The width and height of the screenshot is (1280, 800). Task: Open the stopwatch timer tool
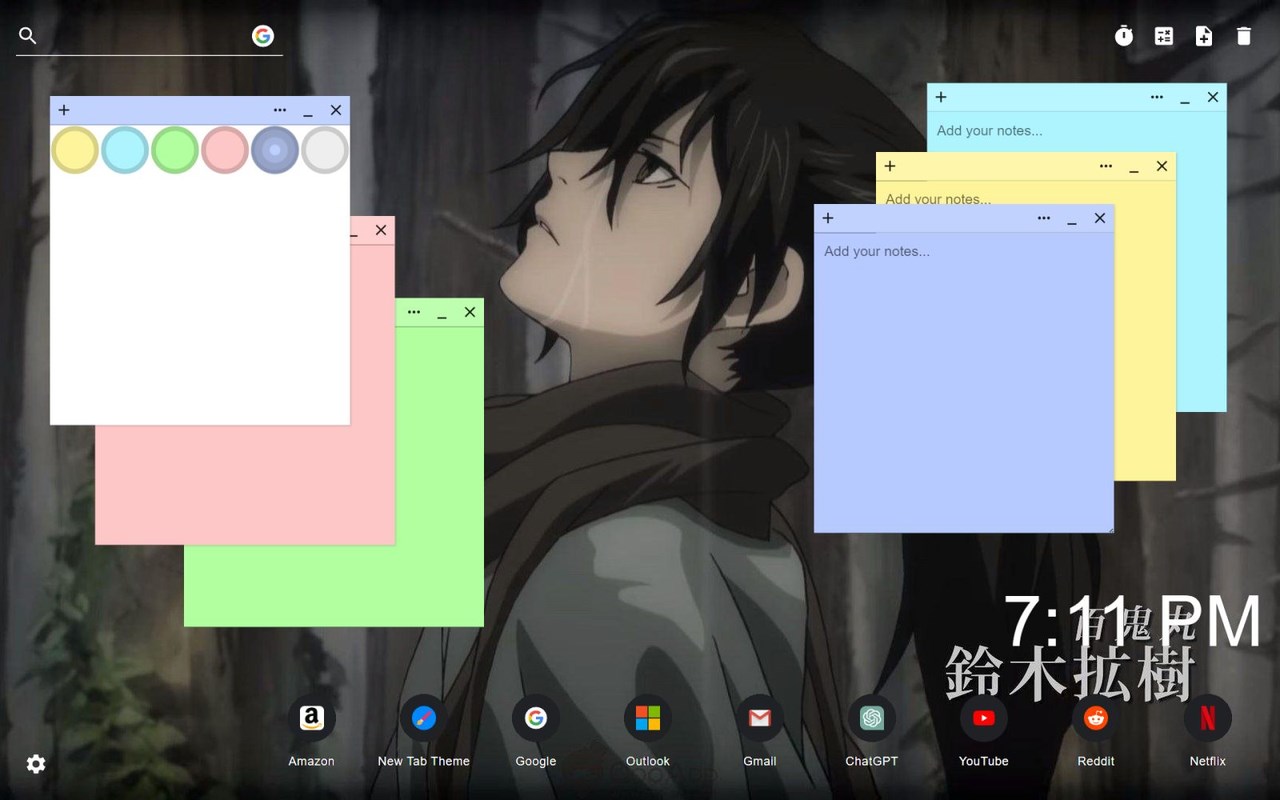[x=1124, y=36]
